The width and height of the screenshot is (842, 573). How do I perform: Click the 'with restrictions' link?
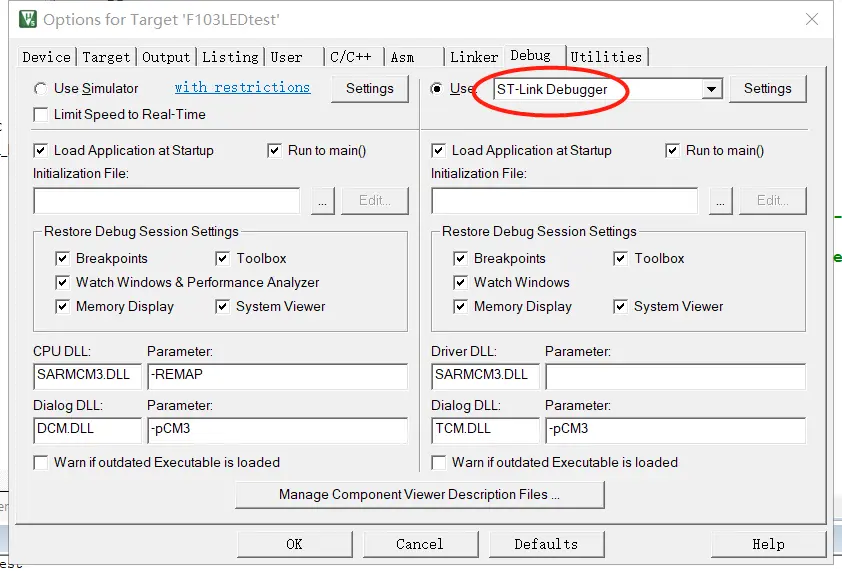tap(242, 88)
